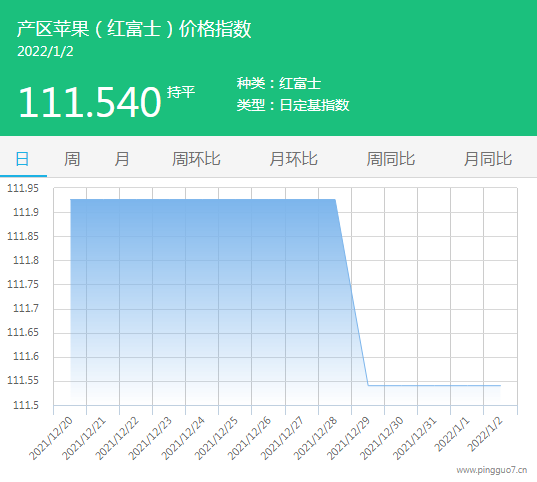Show the 周环比 week-over-week tab
537x482 pixels.
[196, 159]
